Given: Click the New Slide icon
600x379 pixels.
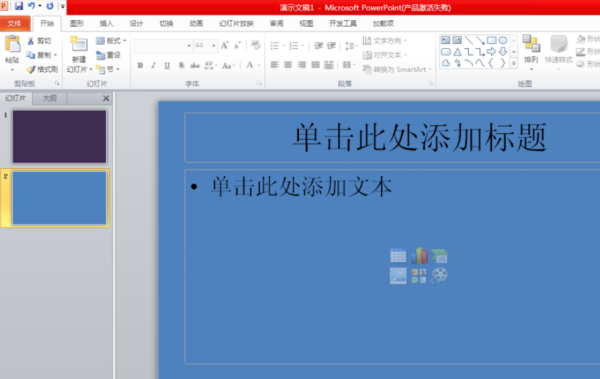Looking at the screenshot, I should (78, 44).
